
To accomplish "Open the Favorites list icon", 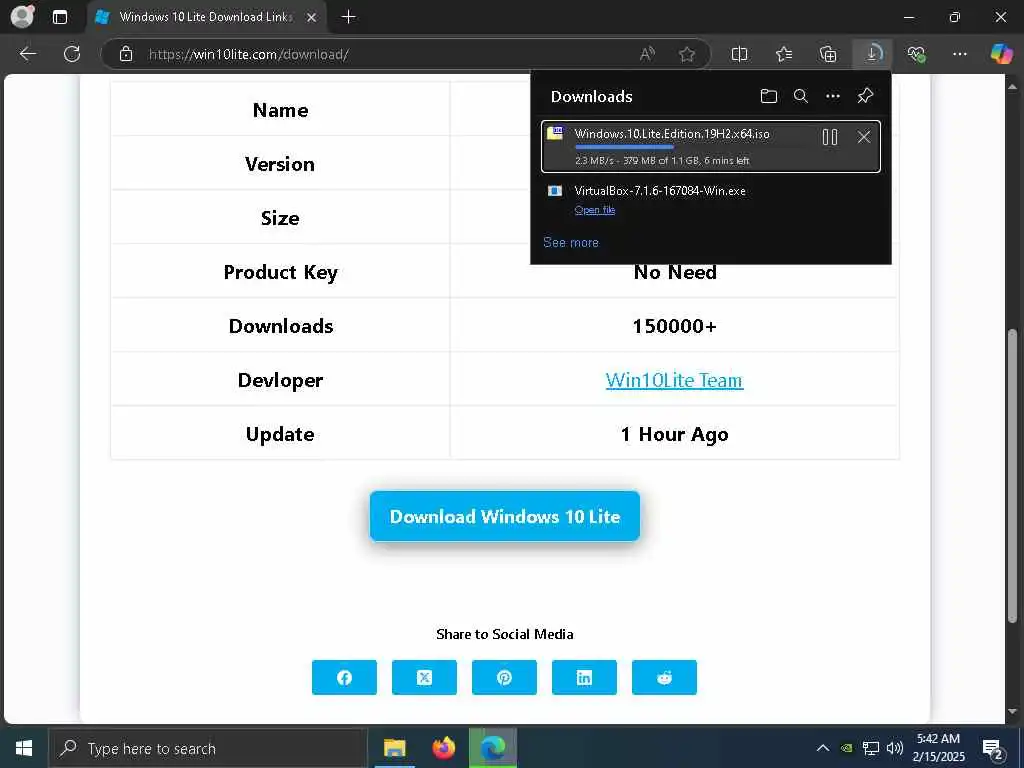I will tap(784, 54).
